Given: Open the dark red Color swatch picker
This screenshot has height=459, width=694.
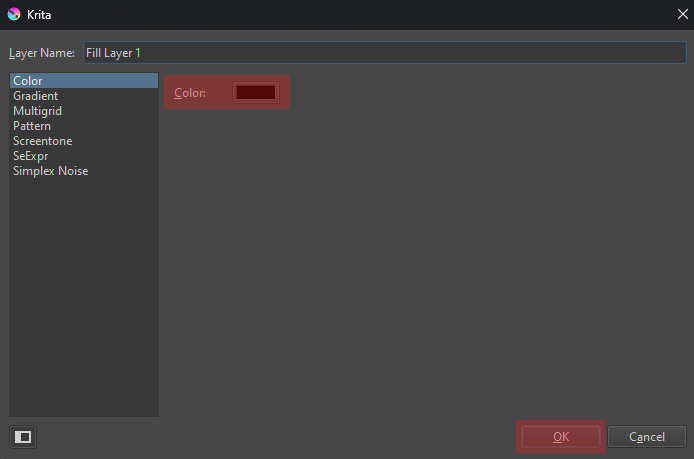Looking at the screenshot, I should click(255, 92).
